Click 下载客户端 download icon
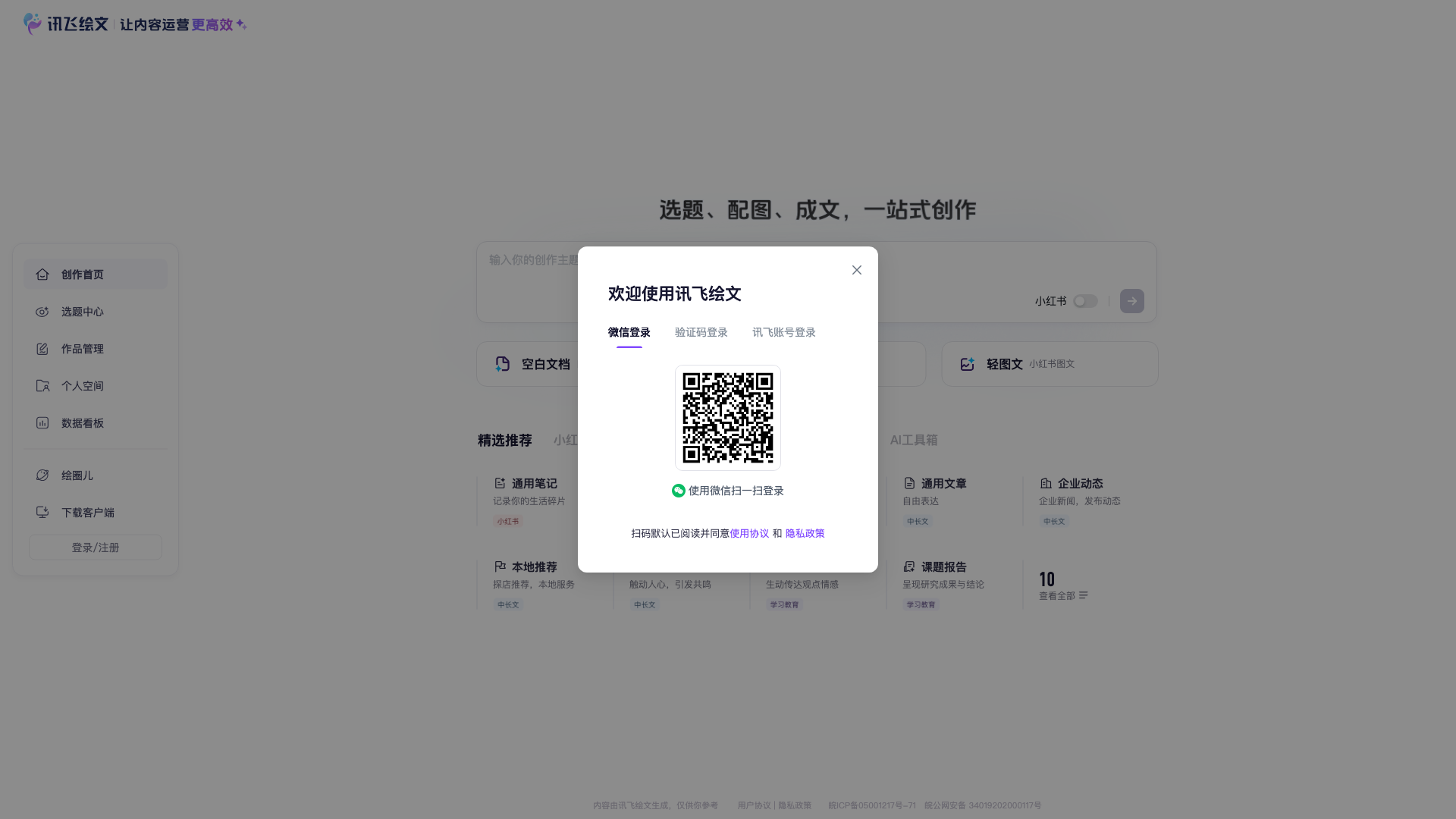 (42, 513)
